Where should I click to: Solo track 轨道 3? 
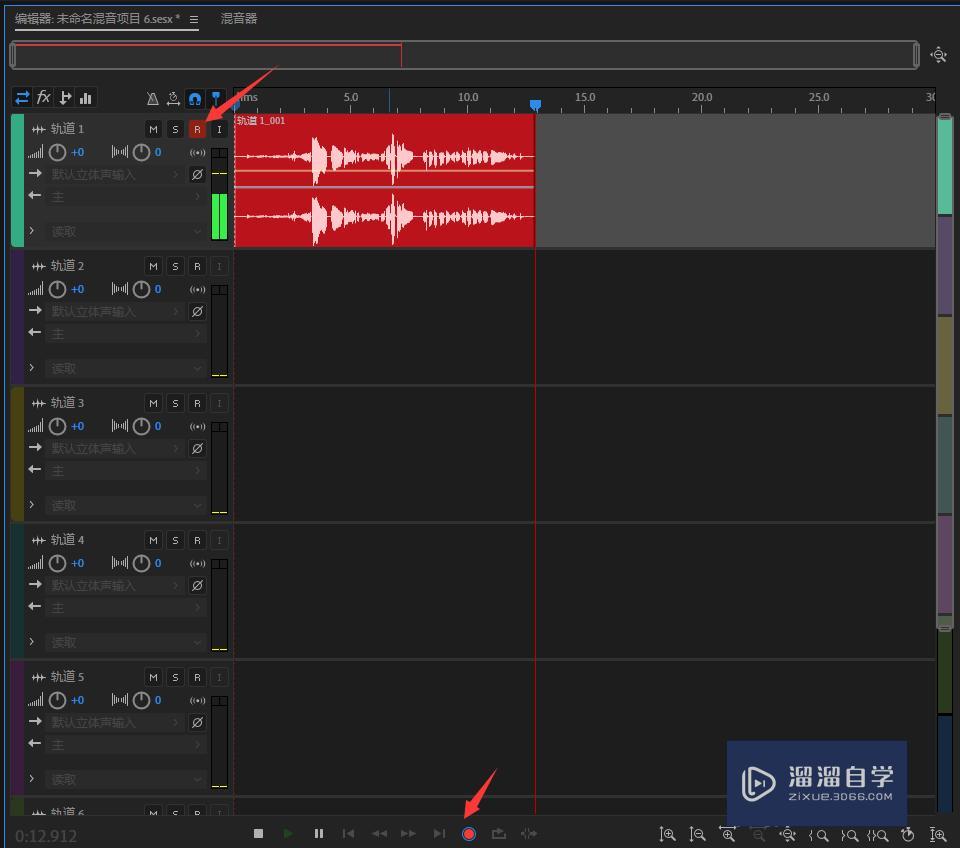[175, 403]
